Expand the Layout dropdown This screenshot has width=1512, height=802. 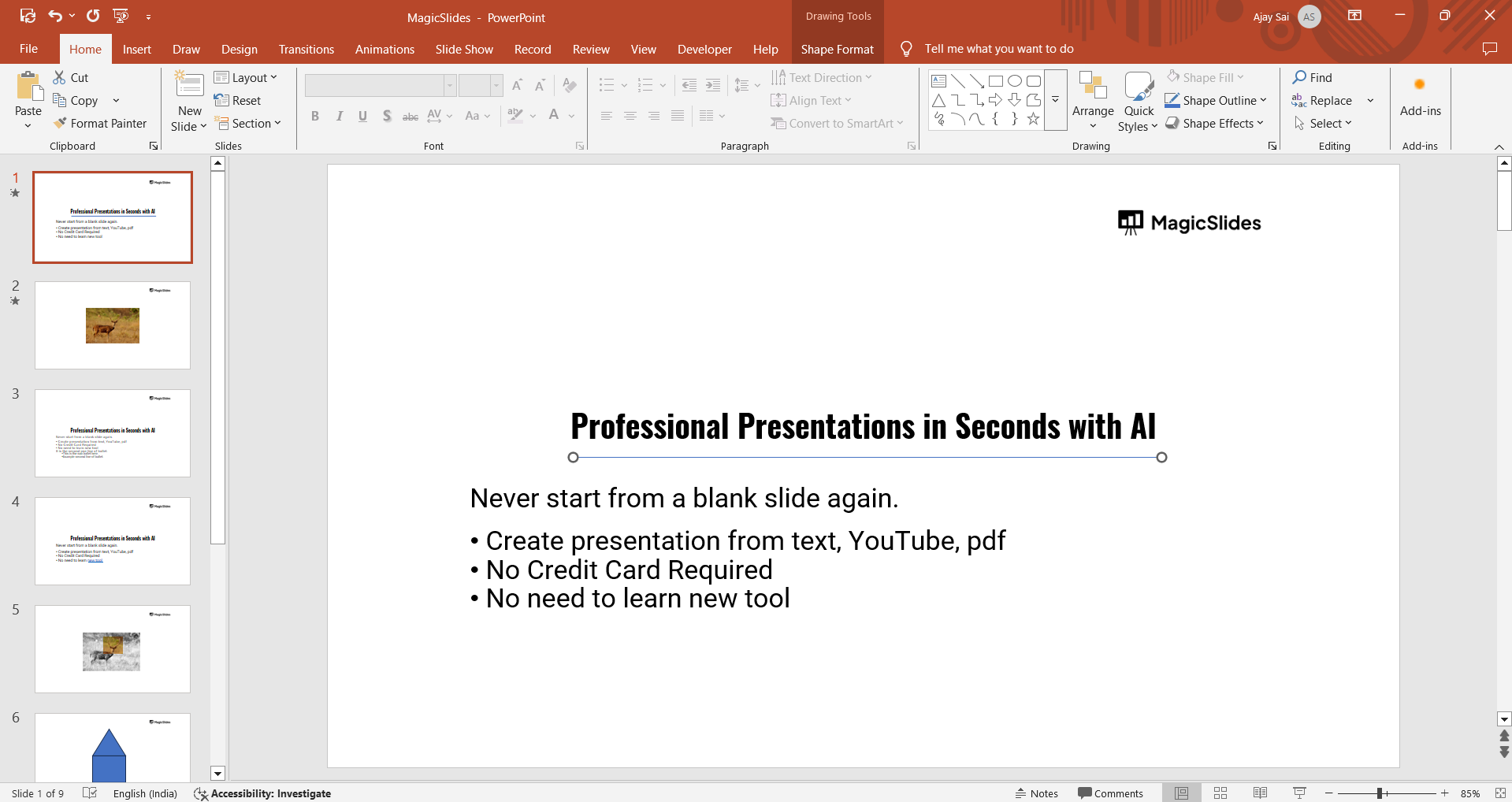point(246,77)
